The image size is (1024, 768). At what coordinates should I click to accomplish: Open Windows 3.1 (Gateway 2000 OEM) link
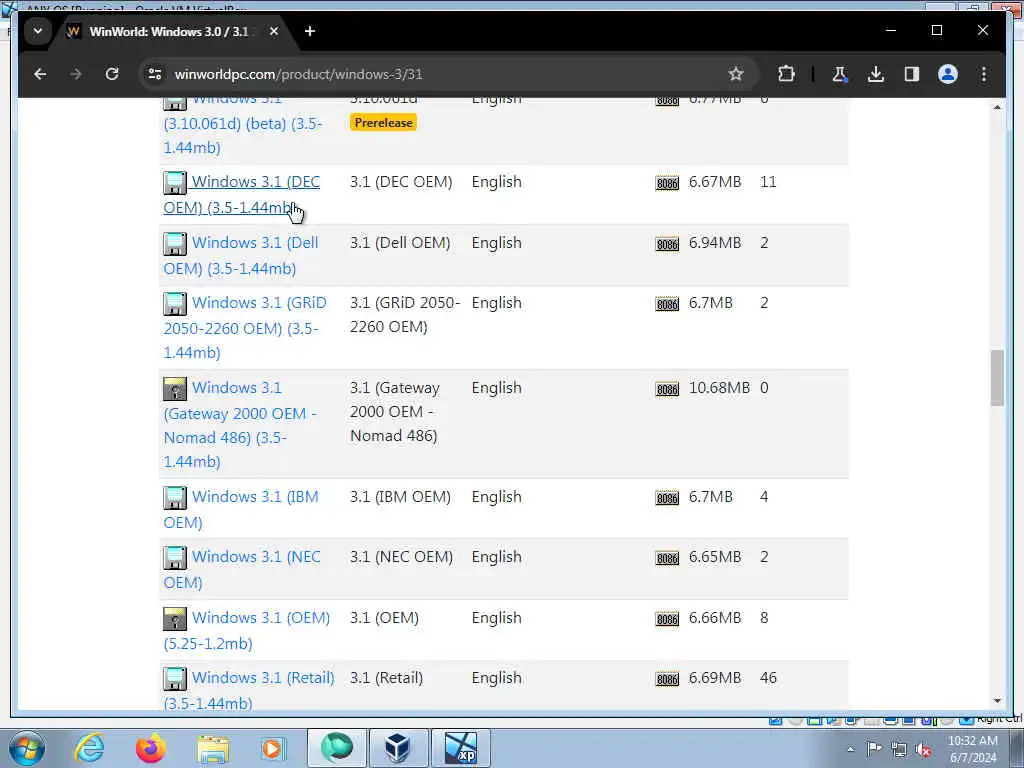[240, 424]
